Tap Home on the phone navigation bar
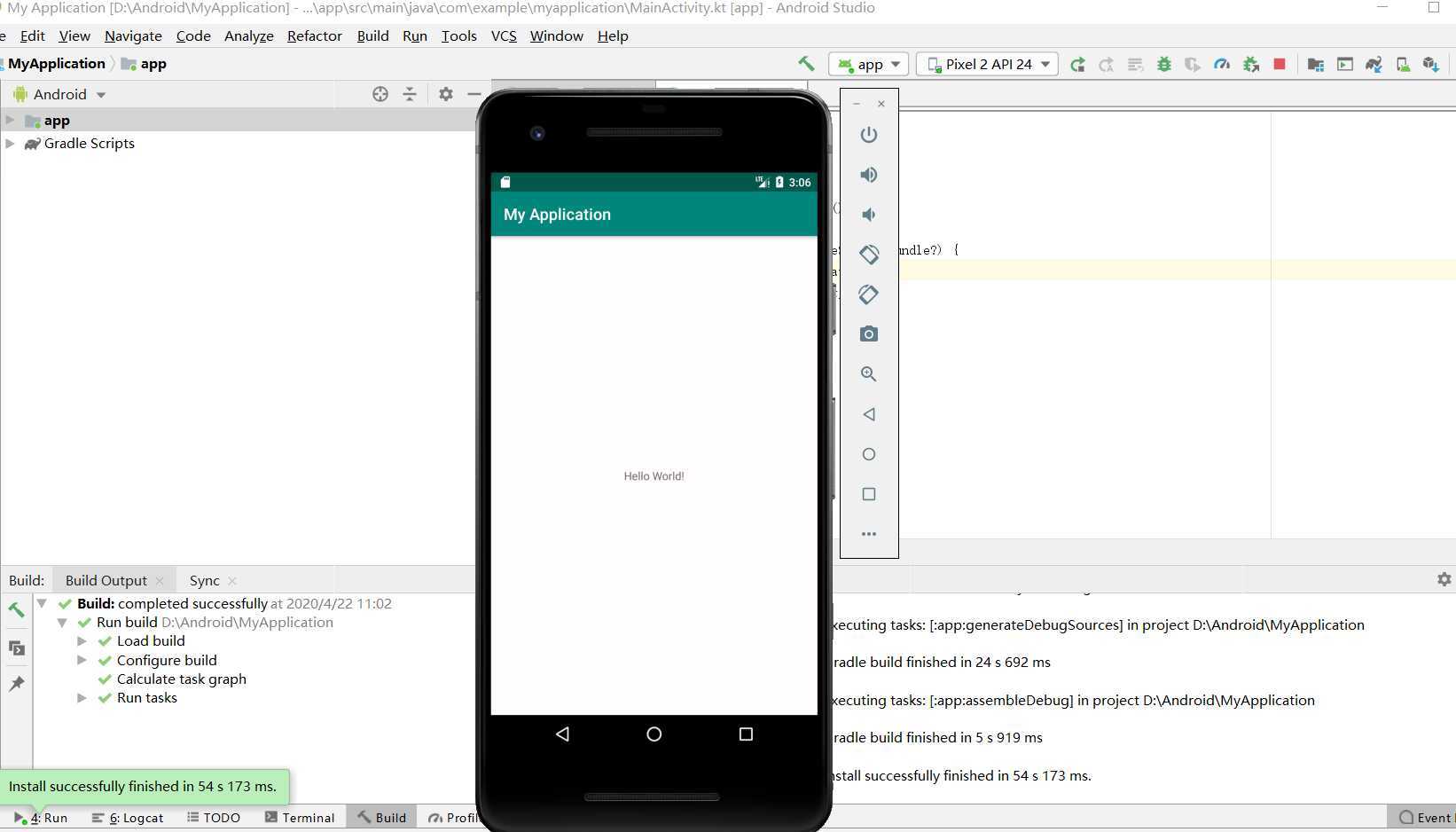1456x832 pixels. click(x=654, y=734)
